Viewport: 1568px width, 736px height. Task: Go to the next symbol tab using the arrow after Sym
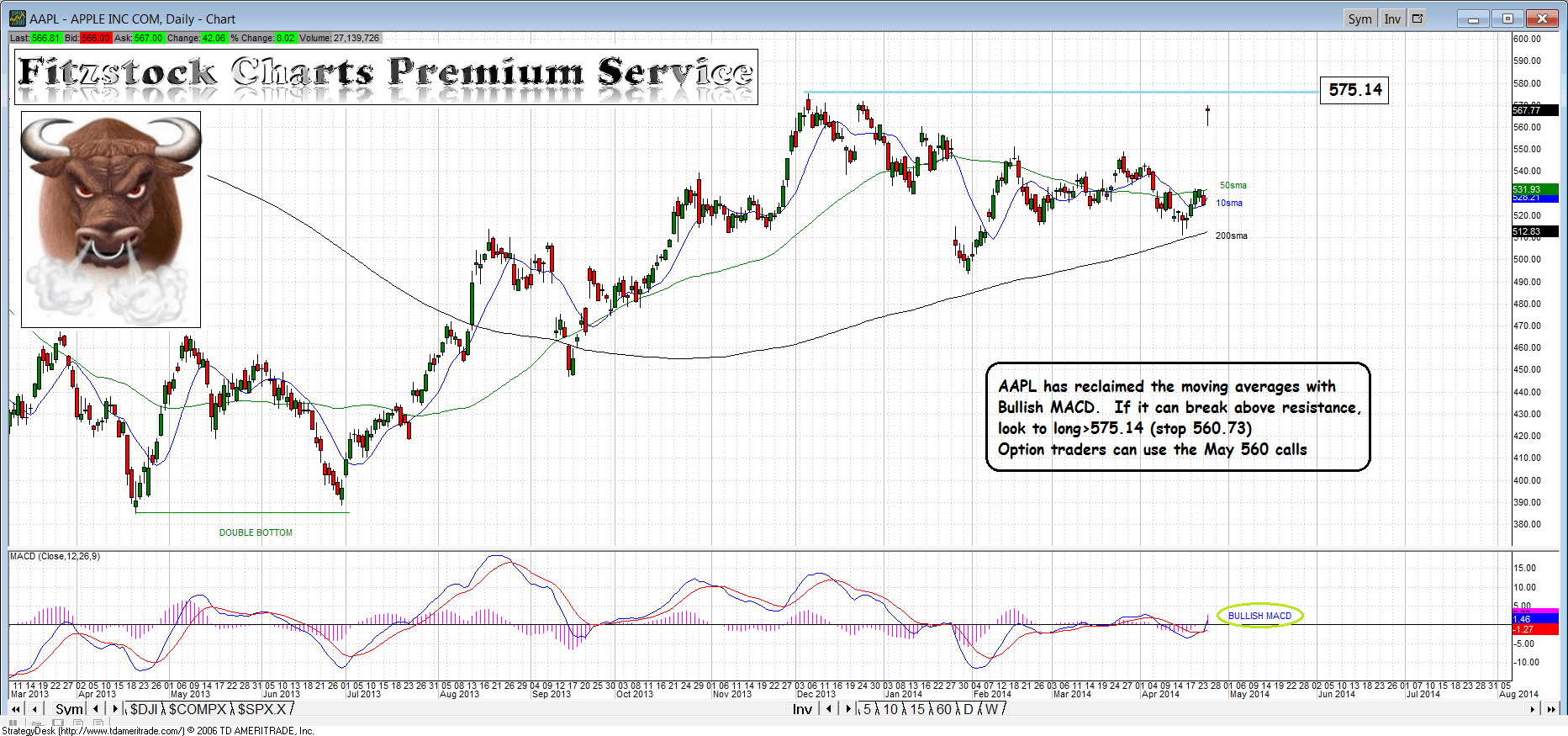click(x=115, y=709)
